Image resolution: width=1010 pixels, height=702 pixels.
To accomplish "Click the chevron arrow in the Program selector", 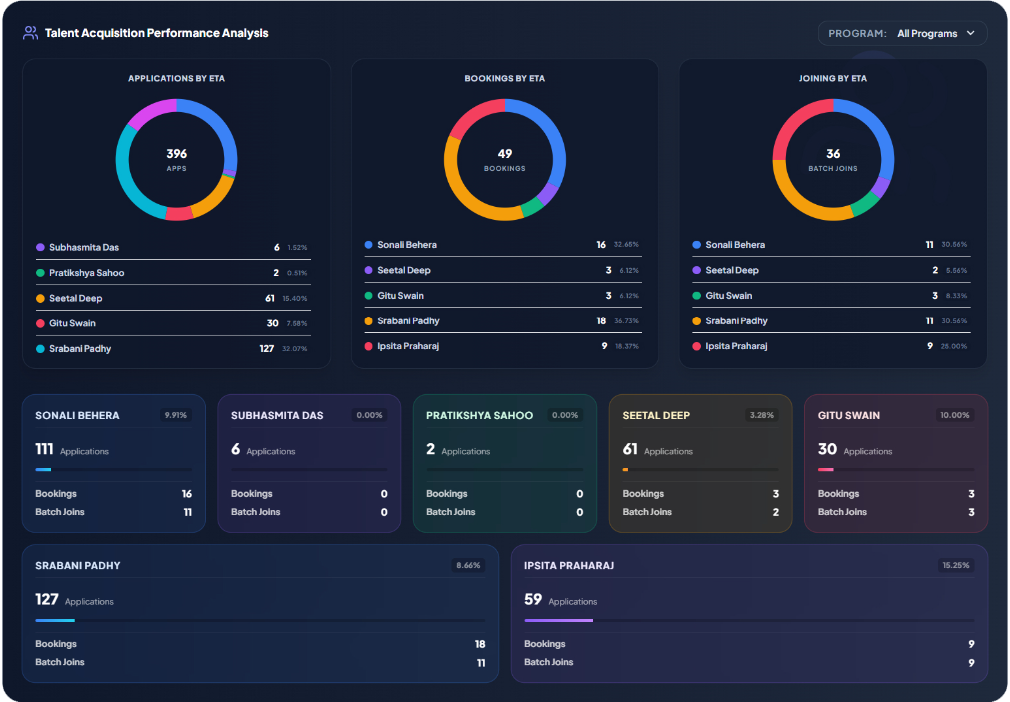I will (971, 33).
